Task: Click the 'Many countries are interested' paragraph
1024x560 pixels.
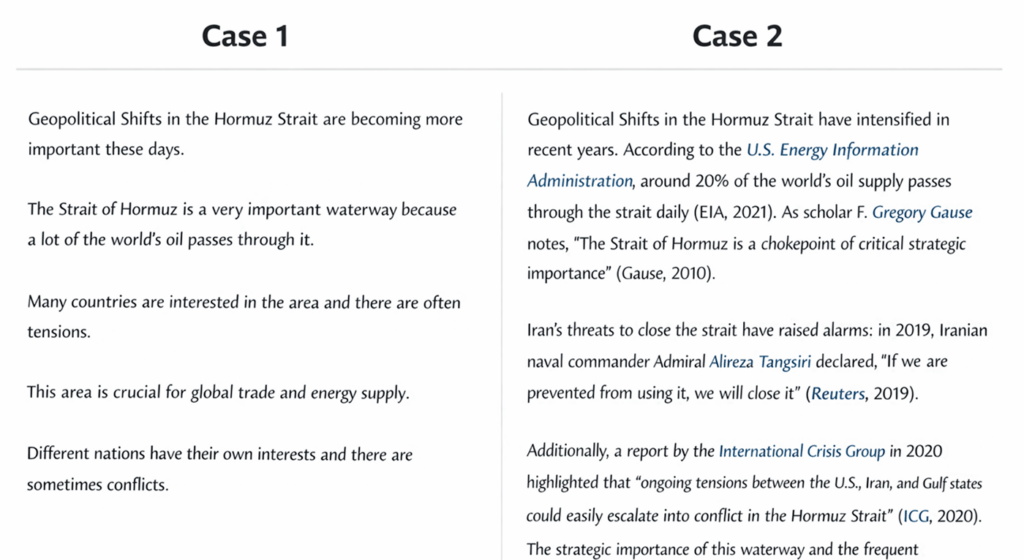Action: tap(244, 316)
